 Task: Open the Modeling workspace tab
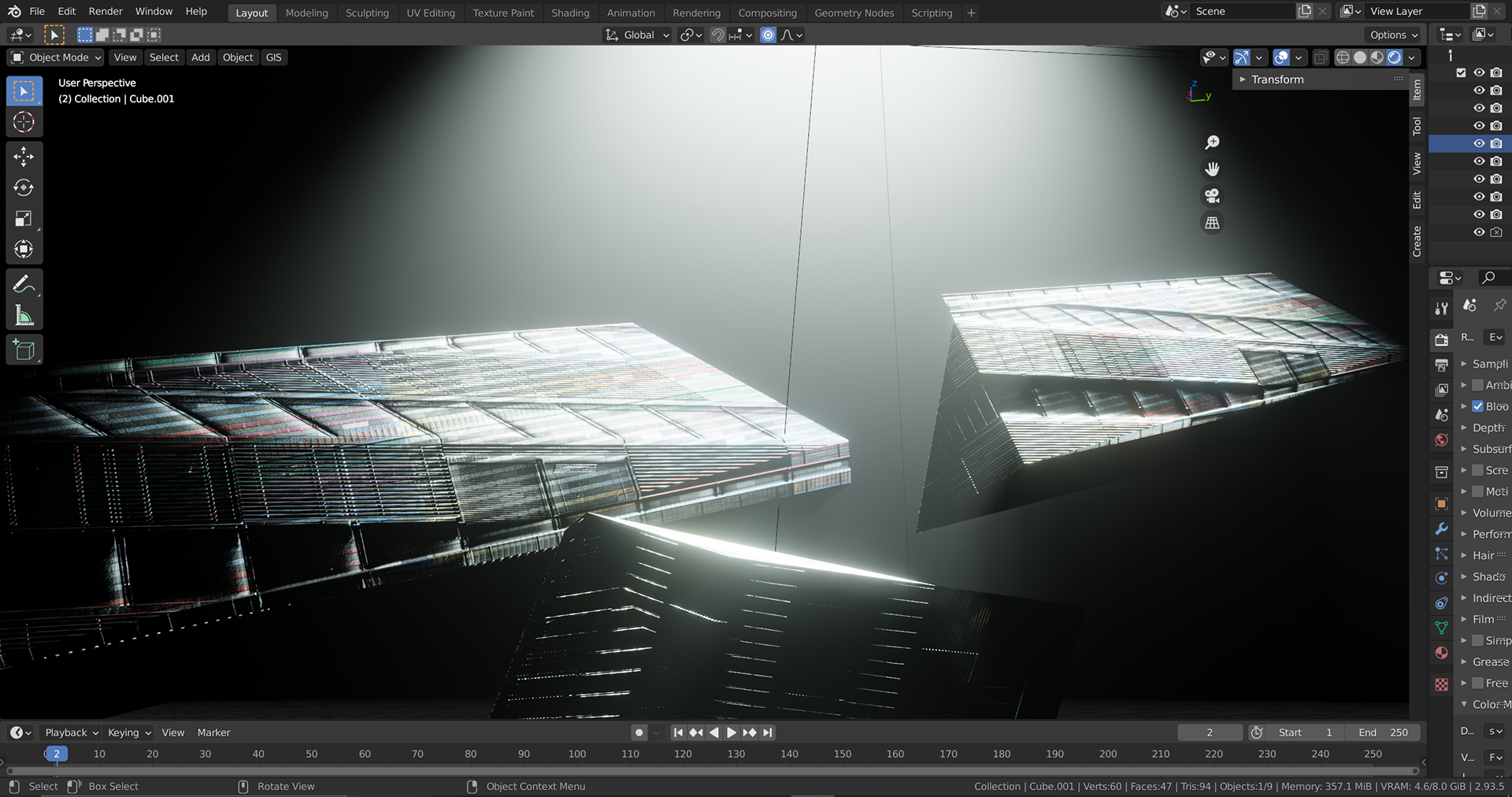click(306, 13)
